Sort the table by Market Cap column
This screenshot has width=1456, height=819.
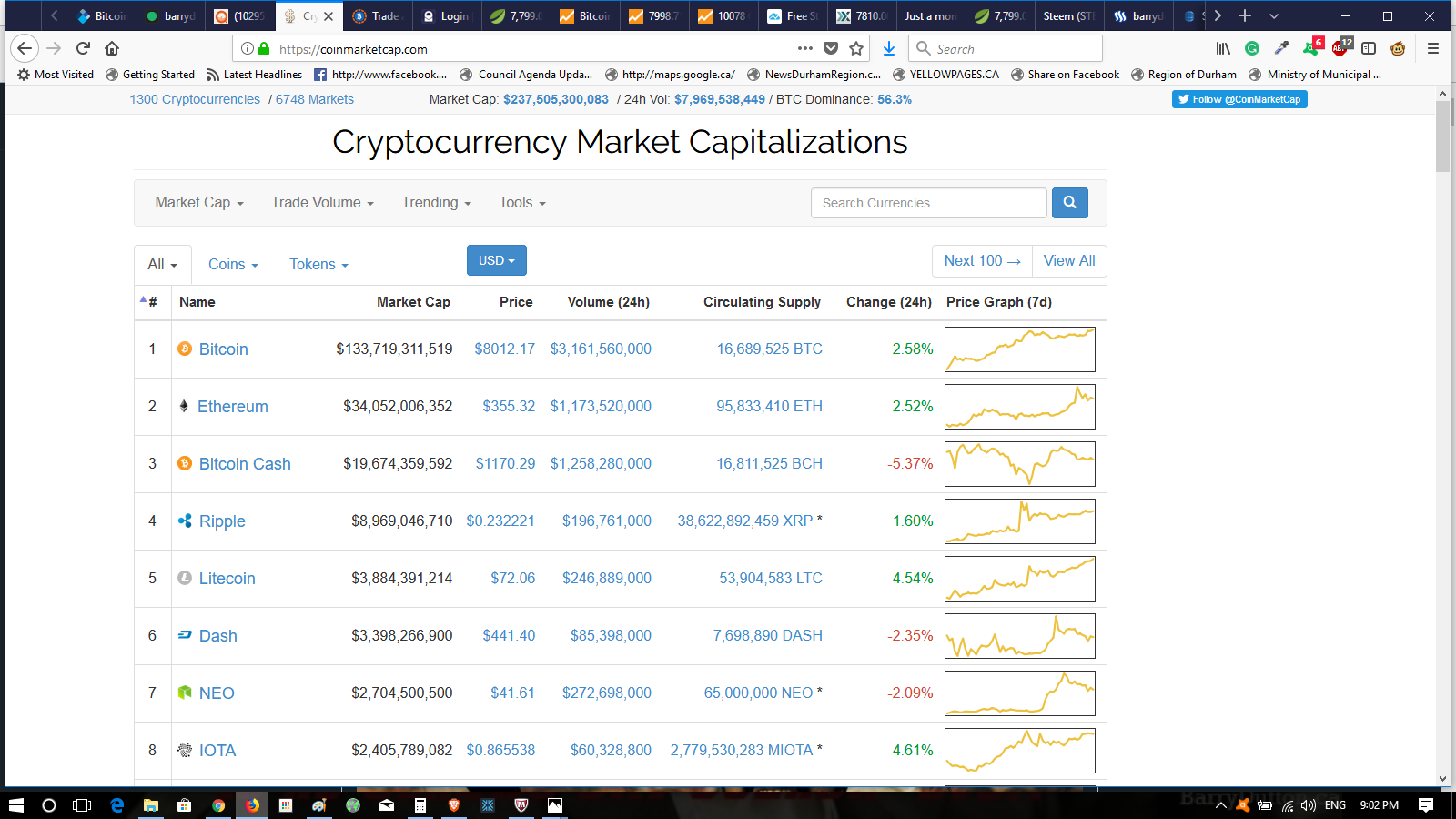413,302
